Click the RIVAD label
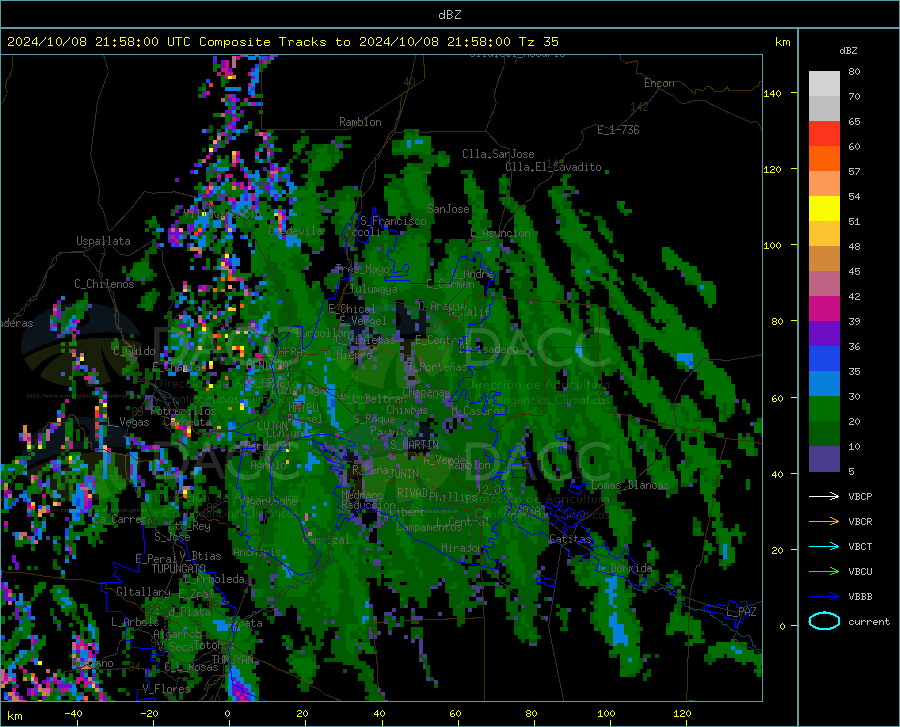The image size is (900, 727). pyautogui.click(x=412, y=493)
